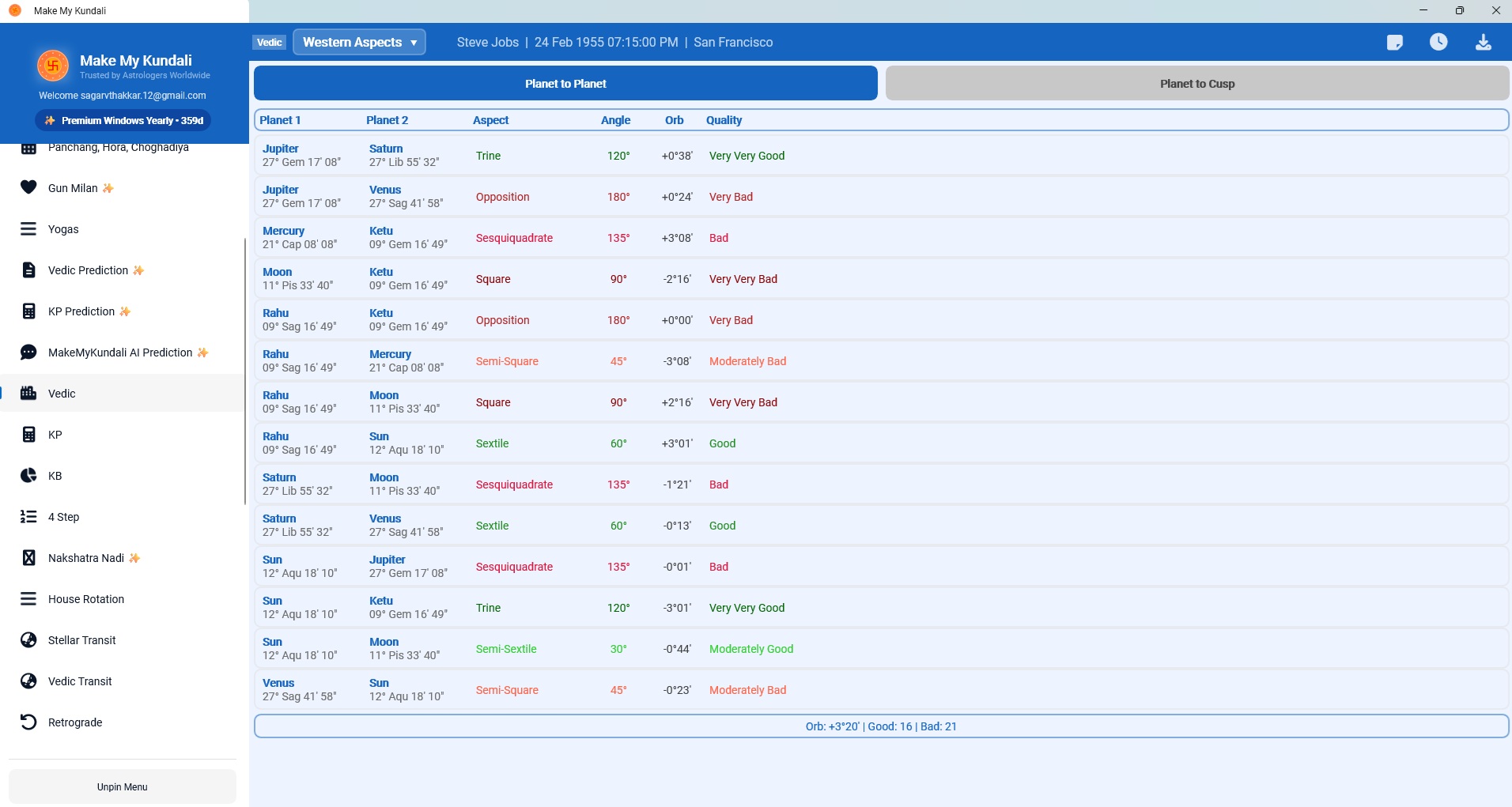
Task: Select the Sun Ketu Trine row
Action: point(881,607)
